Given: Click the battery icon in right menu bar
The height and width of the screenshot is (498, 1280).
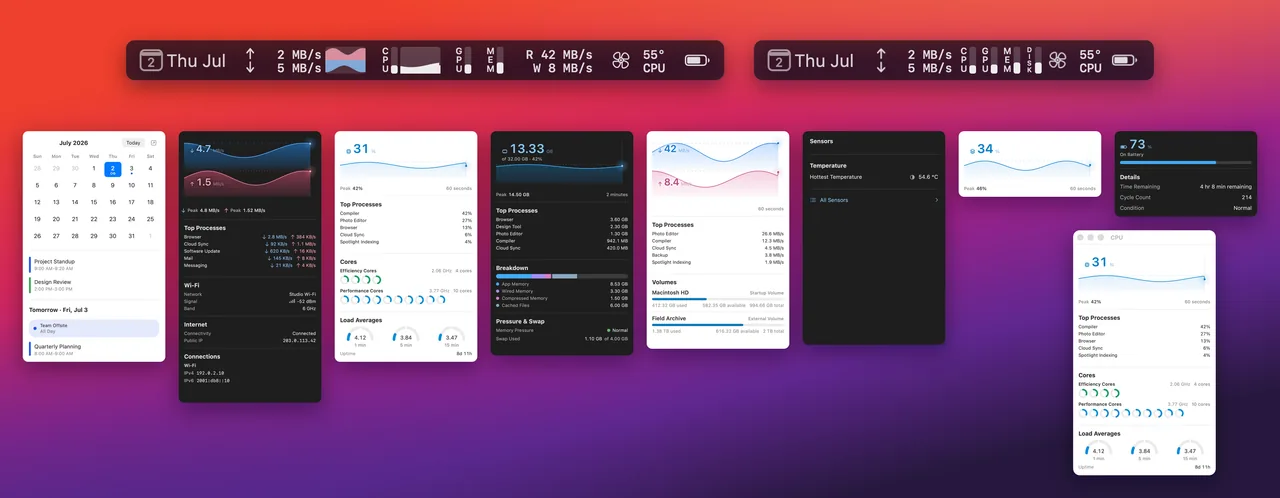Looking at the screenshot, I should (x=1125, y=61).
